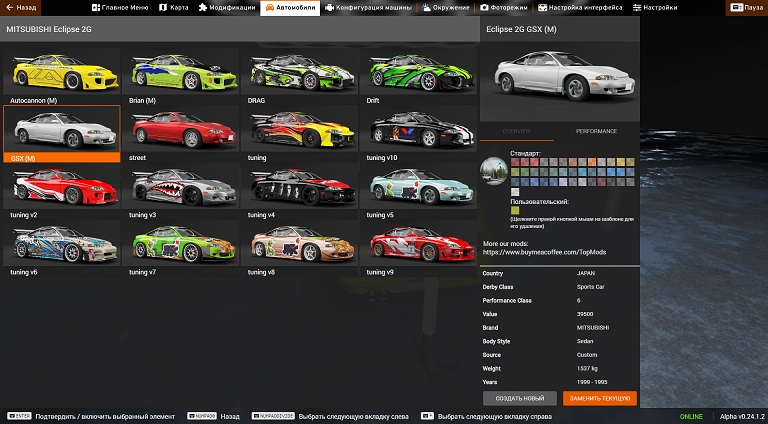Go to Модификации mods menu
768x424 pixels.
pyautogui.click(x=226, y=7)
